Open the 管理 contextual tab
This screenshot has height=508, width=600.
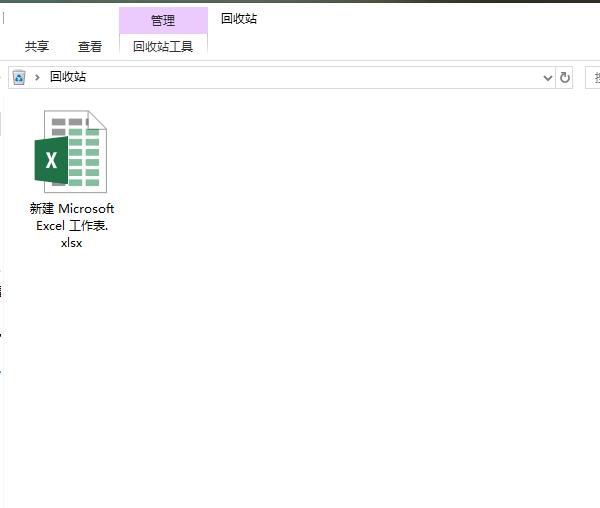click(x=163, y=20)
